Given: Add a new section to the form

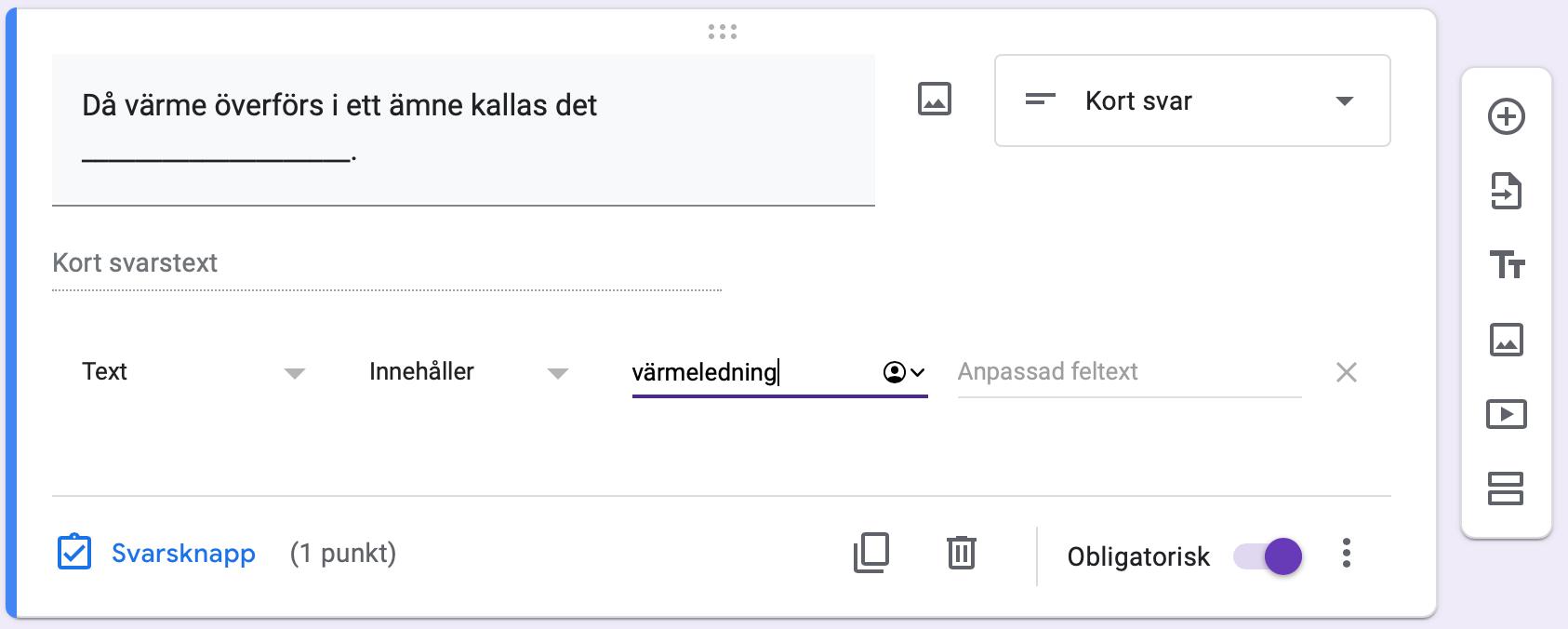Looking at the screenshot, I should (x=1506, y=488).
